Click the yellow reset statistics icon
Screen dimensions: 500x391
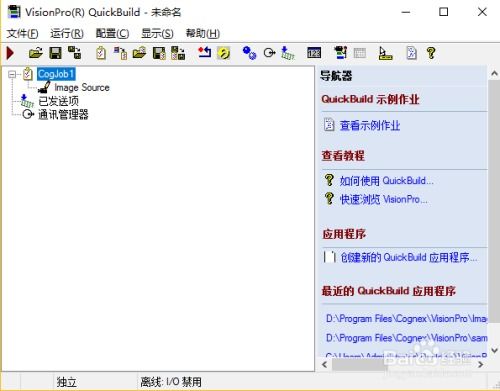click(x=224, y=53)
